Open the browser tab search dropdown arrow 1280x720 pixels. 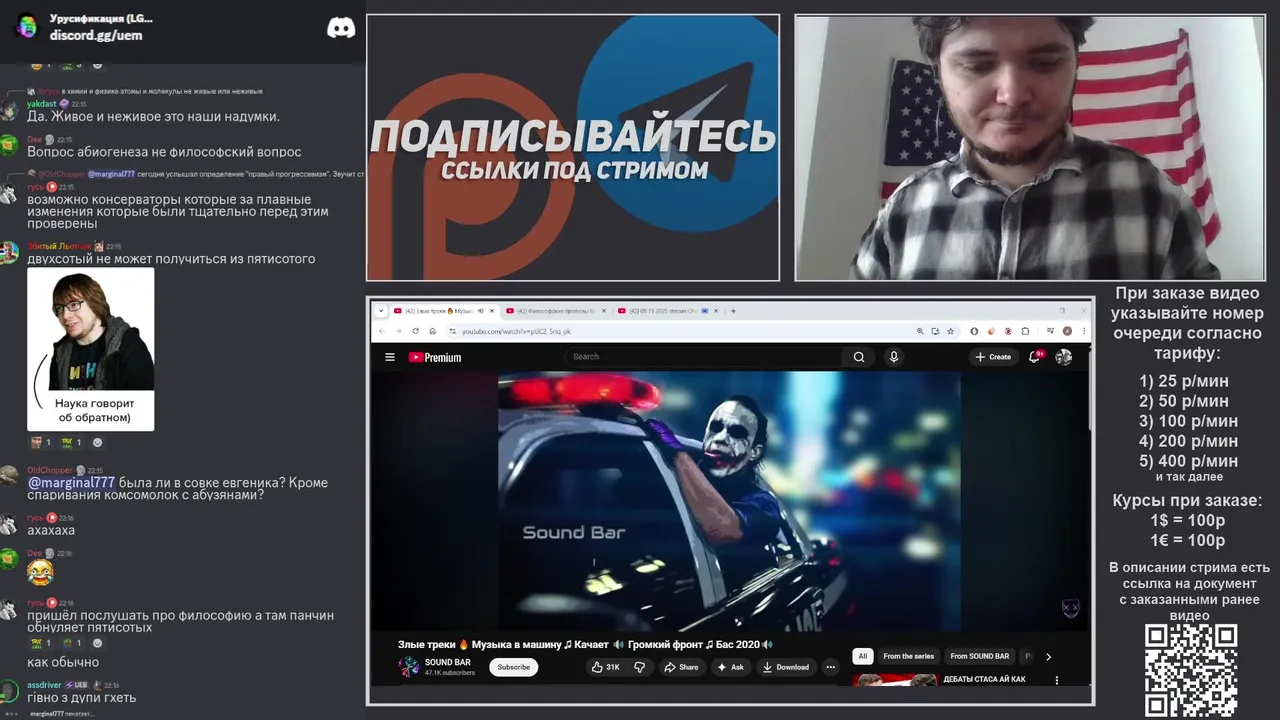tap(381, 311)
